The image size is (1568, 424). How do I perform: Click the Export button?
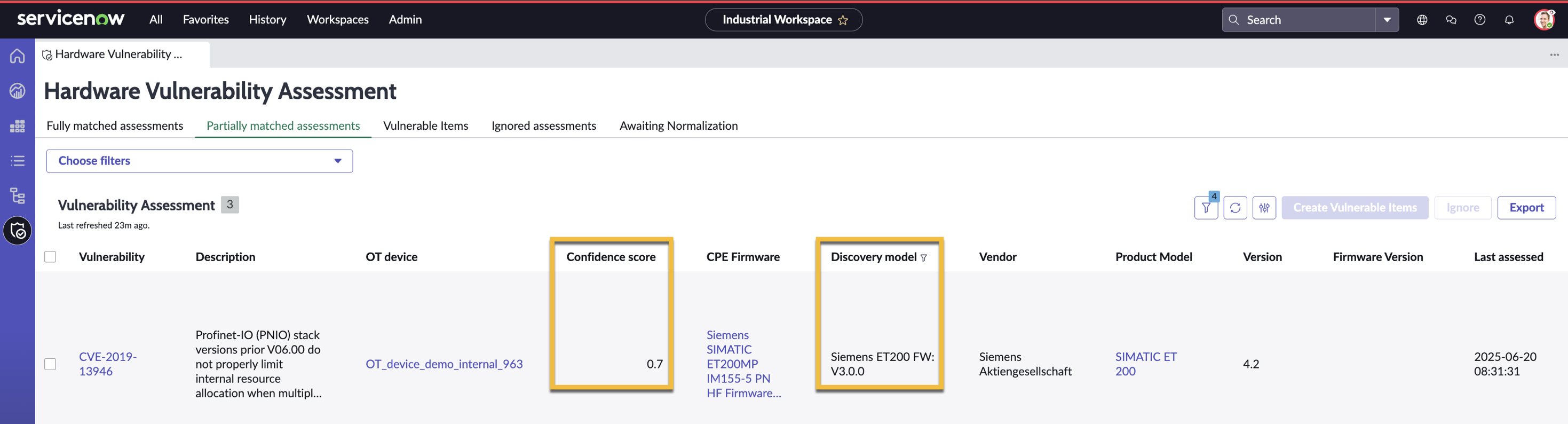[x=1526, y=208]
